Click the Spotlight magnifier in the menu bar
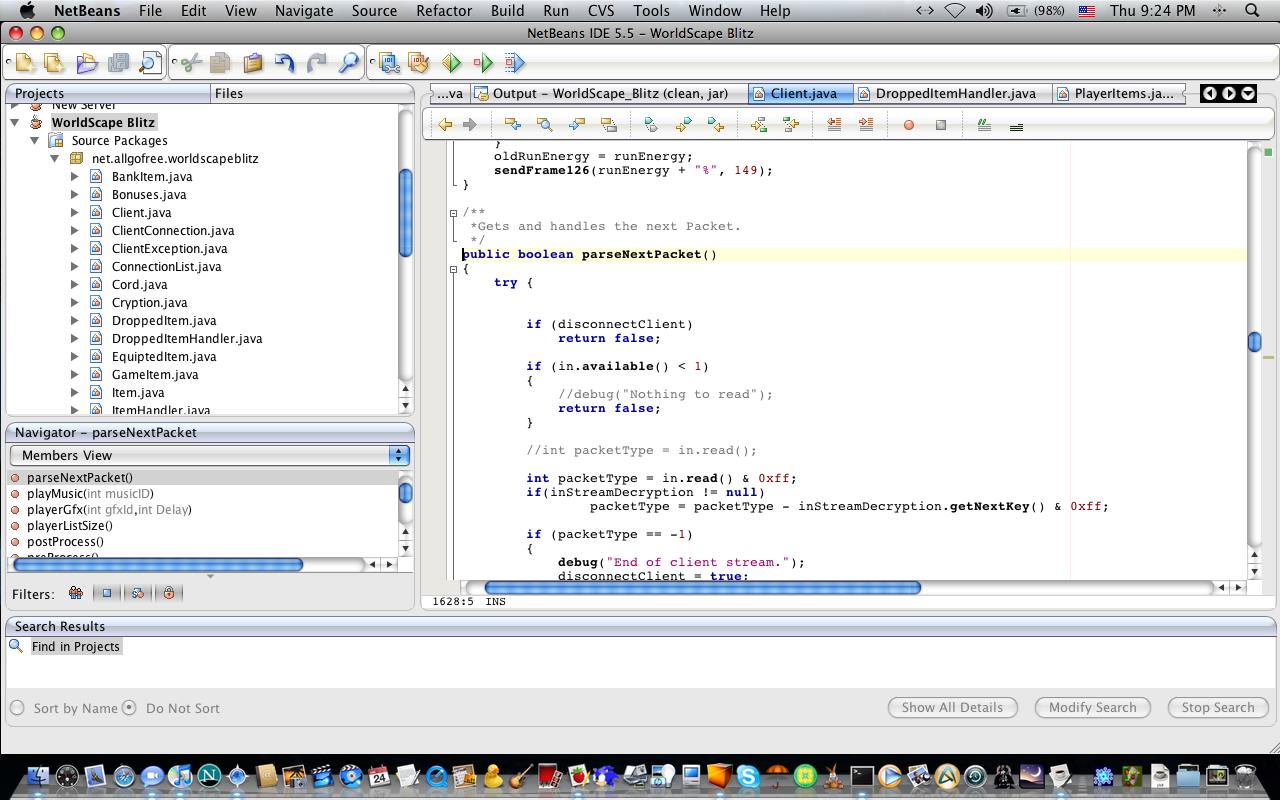This screenshot has width=1280, height=800. [1252, 10]
